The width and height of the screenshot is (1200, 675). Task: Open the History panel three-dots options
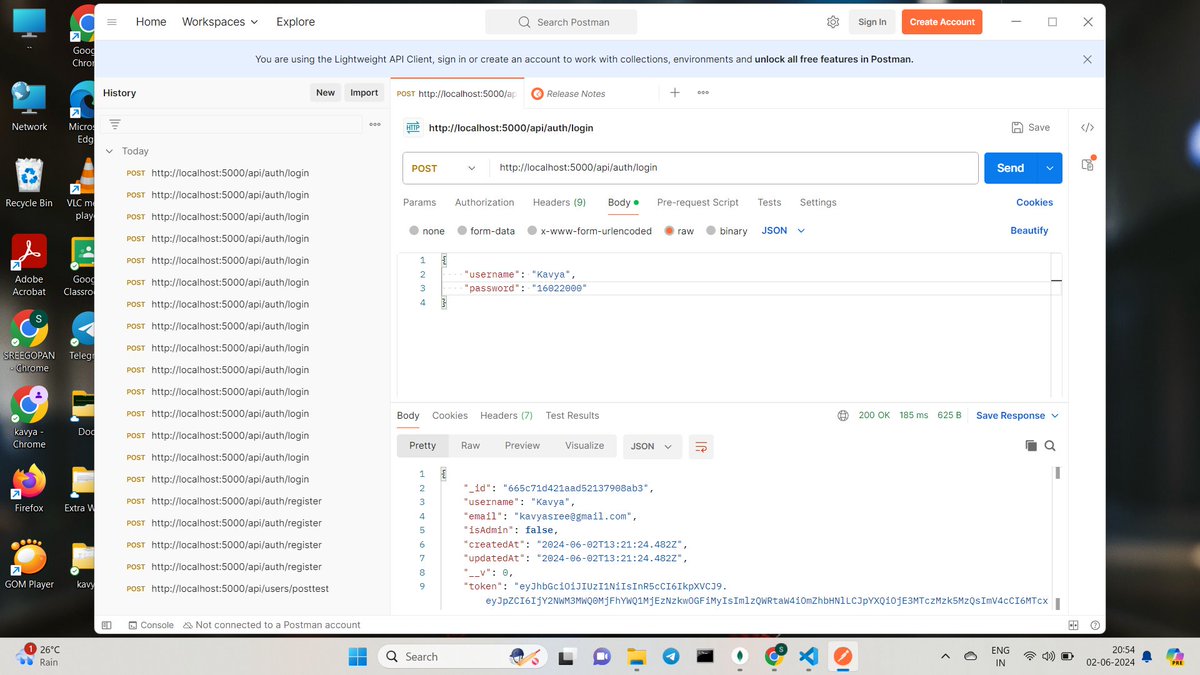pos(375,124)
